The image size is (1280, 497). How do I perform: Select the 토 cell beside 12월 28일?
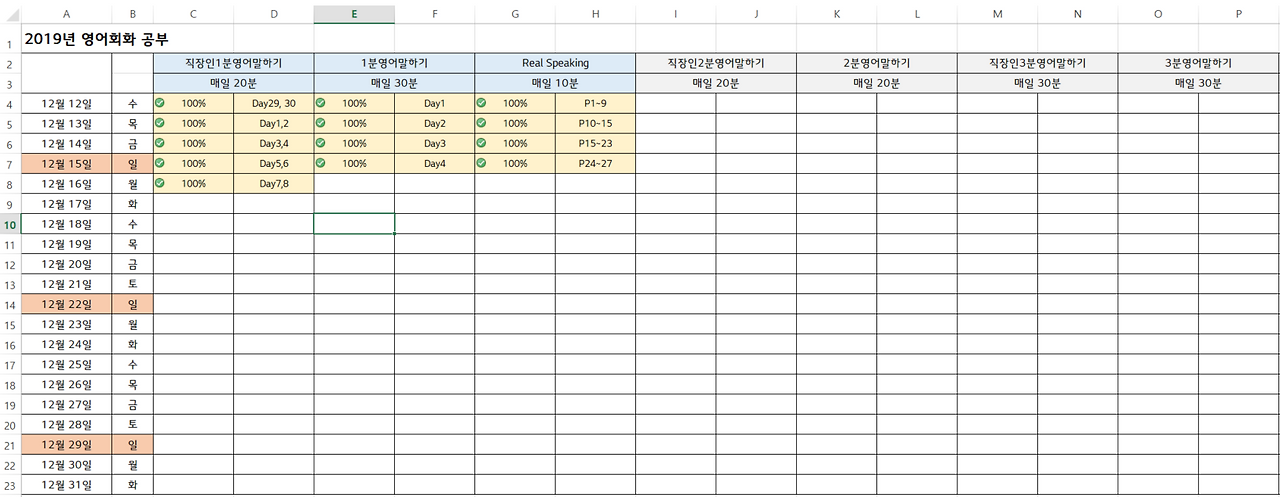[133, 424]
